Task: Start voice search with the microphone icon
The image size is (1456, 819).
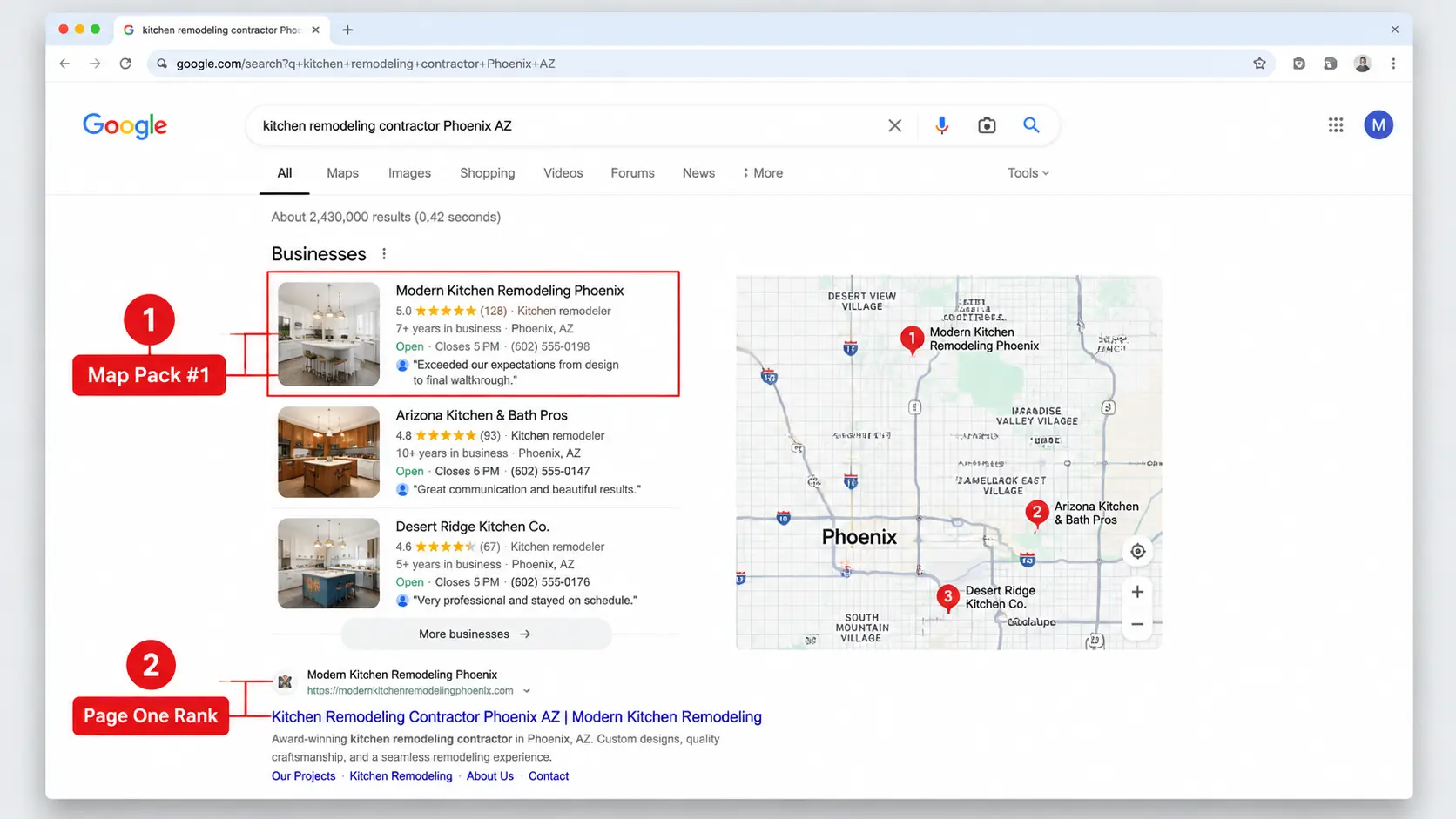Action: coord(941,125)
